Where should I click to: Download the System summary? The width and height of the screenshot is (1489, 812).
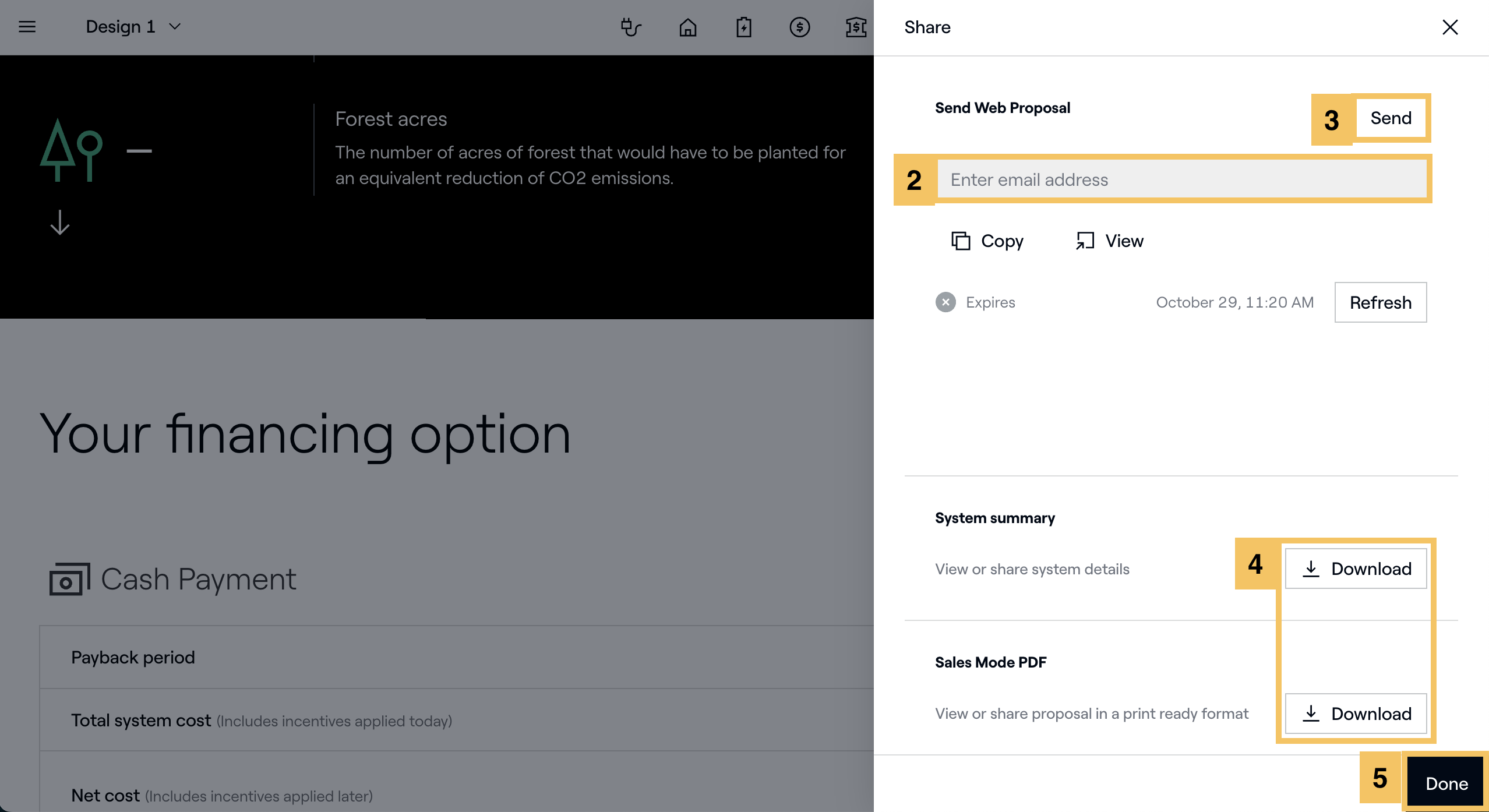tap(1356, 569)
